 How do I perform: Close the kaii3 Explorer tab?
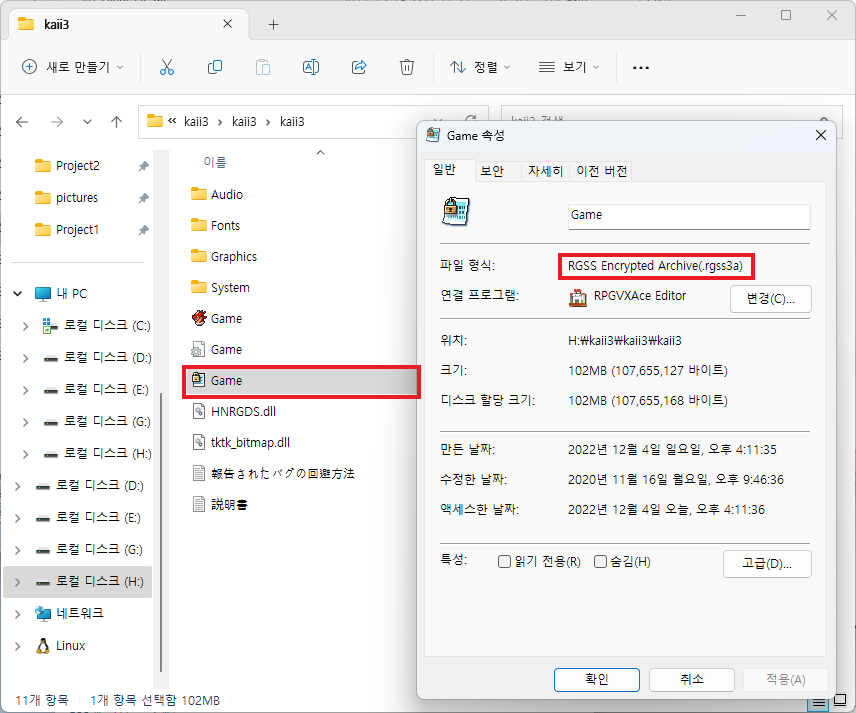click(228, 24)
